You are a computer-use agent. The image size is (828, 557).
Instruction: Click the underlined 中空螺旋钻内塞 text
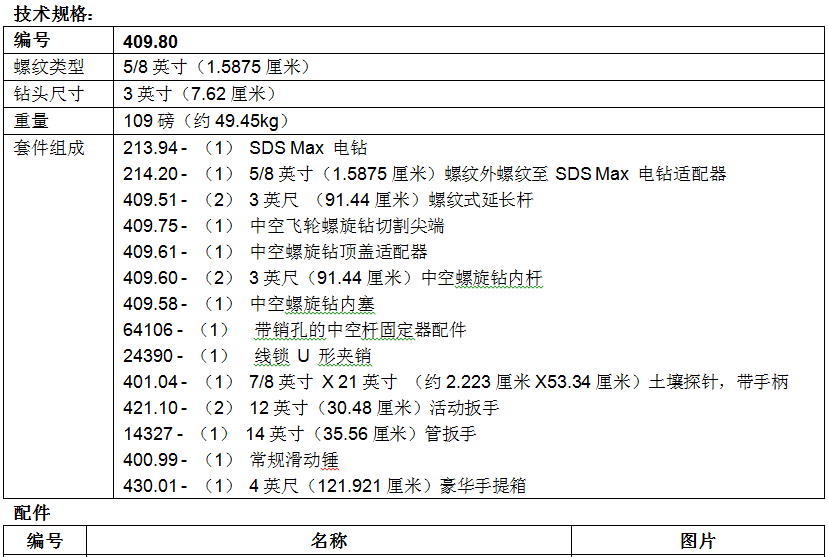coord(312,304)
